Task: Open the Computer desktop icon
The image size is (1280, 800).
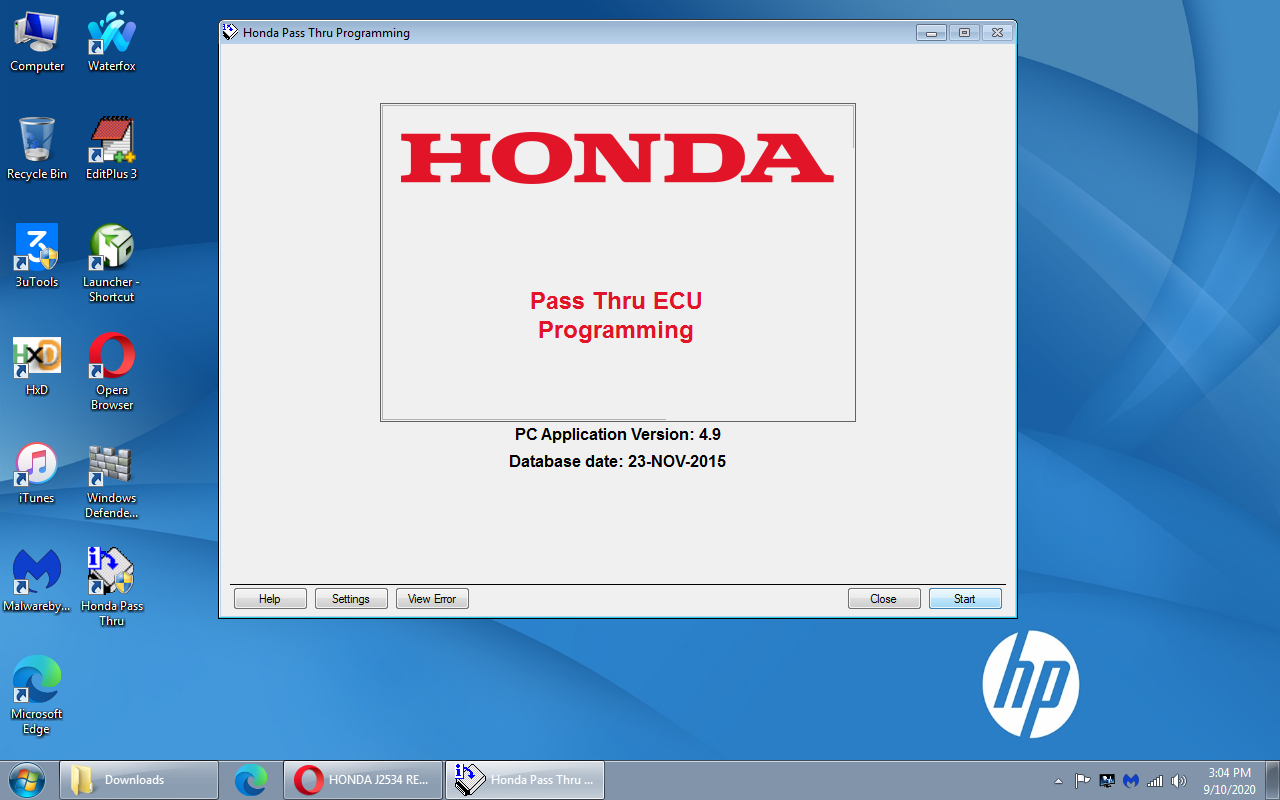Action: tap(37, 41)
